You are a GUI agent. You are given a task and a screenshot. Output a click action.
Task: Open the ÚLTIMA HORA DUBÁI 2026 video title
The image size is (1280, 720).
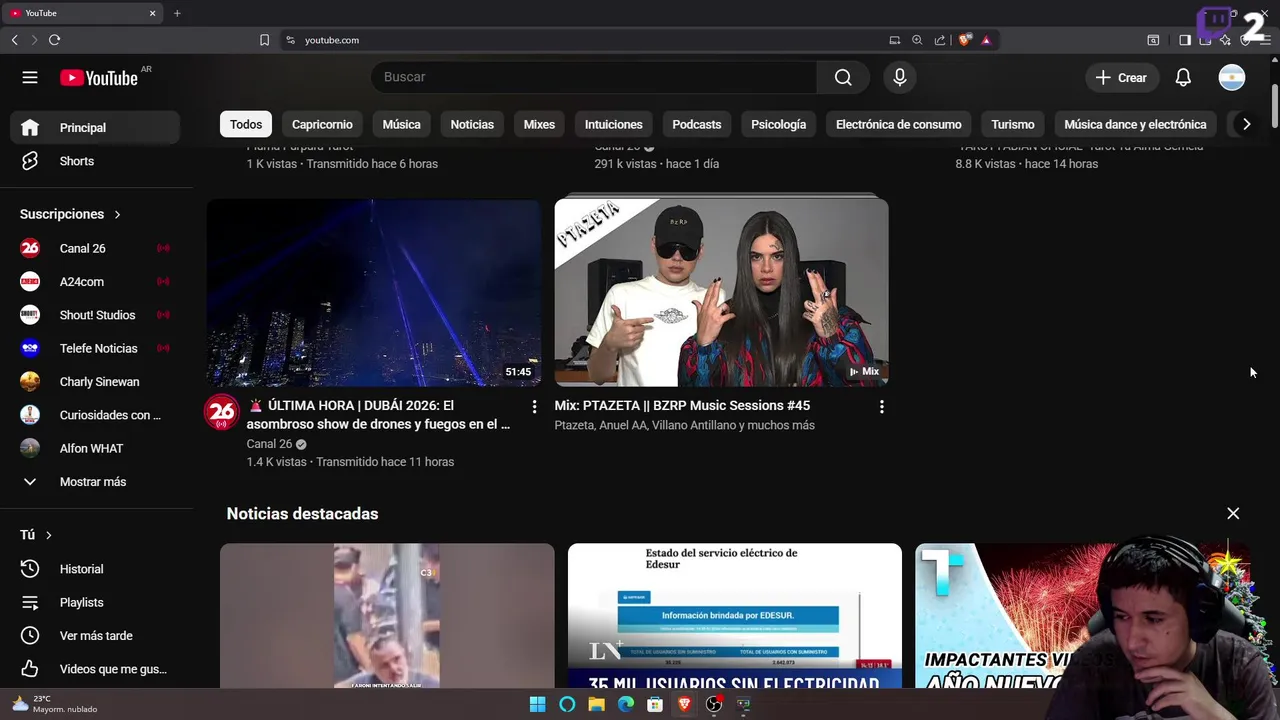tap(379, 415)
